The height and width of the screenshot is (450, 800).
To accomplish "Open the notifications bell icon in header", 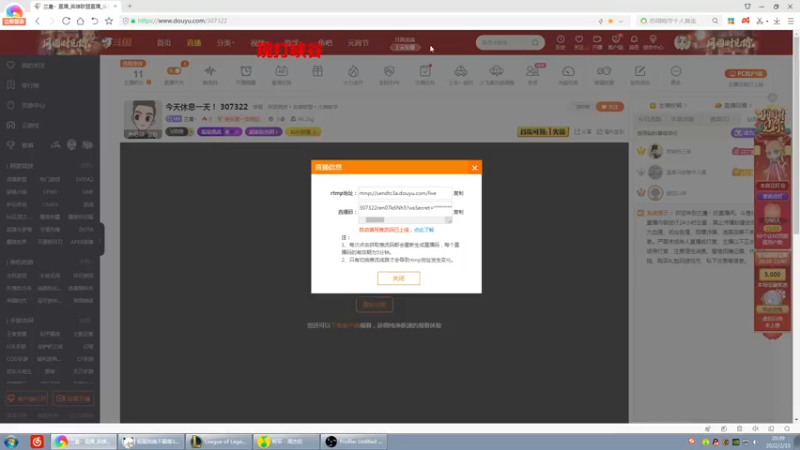I will tap(634, 42).
